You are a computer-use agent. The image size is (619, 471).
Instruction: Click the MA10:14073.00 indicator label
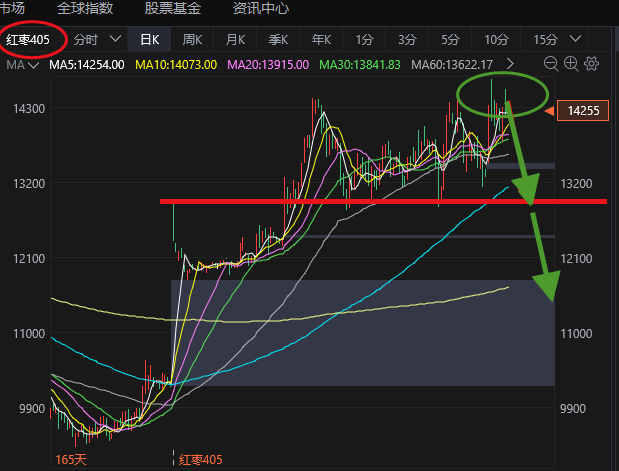click(176, 64)
